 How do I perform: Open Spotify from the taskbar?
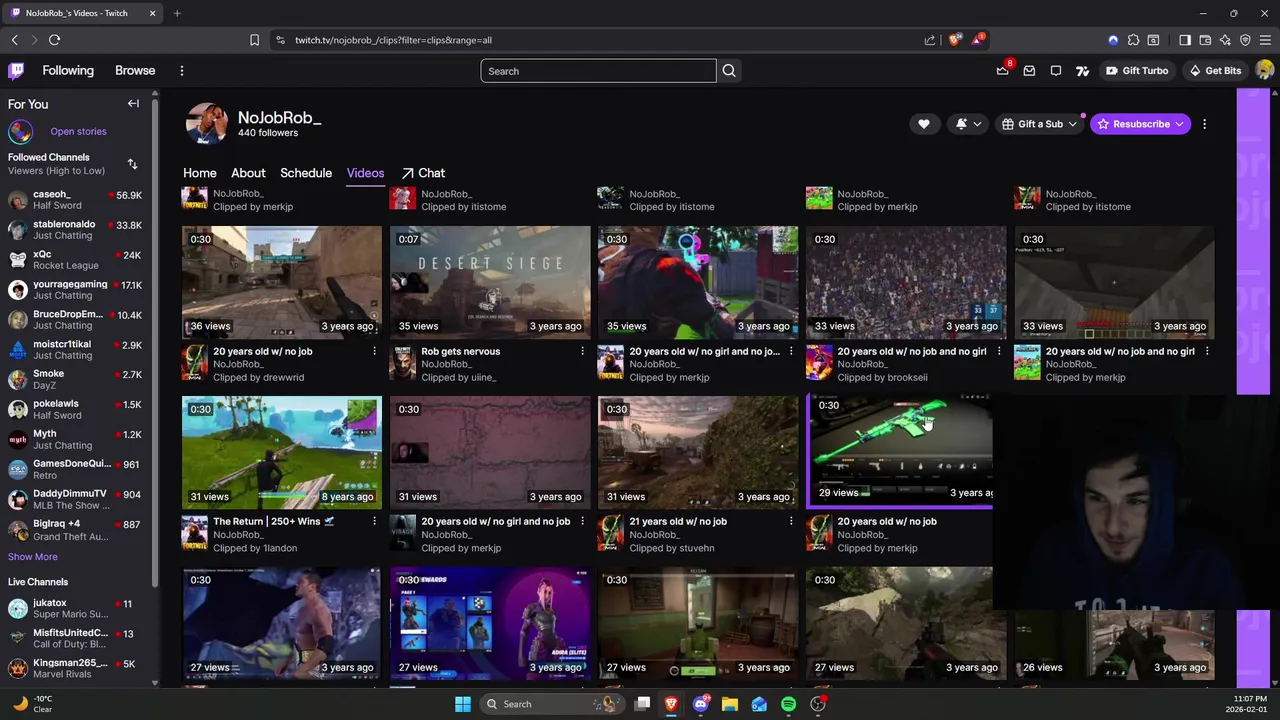788,704
